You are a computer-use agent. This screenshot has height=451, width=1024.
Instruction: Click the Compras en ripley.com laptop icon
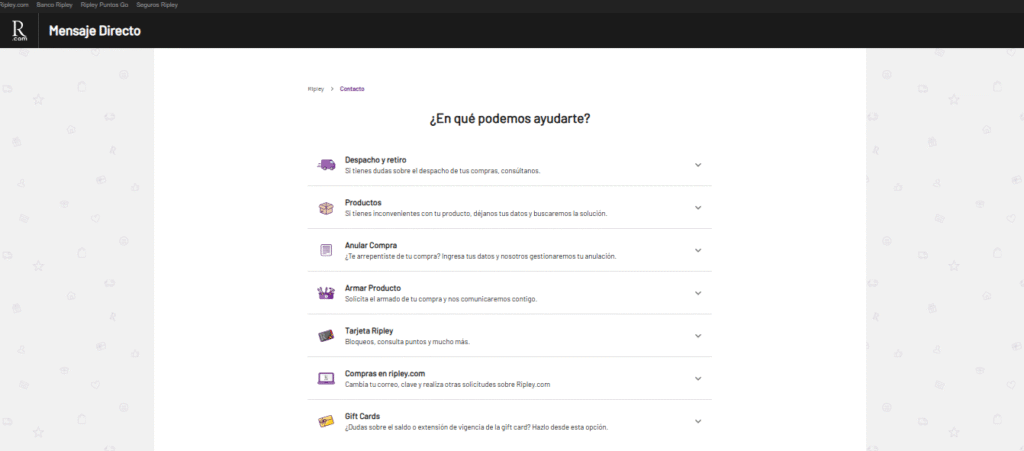click(x=326, y=379)
